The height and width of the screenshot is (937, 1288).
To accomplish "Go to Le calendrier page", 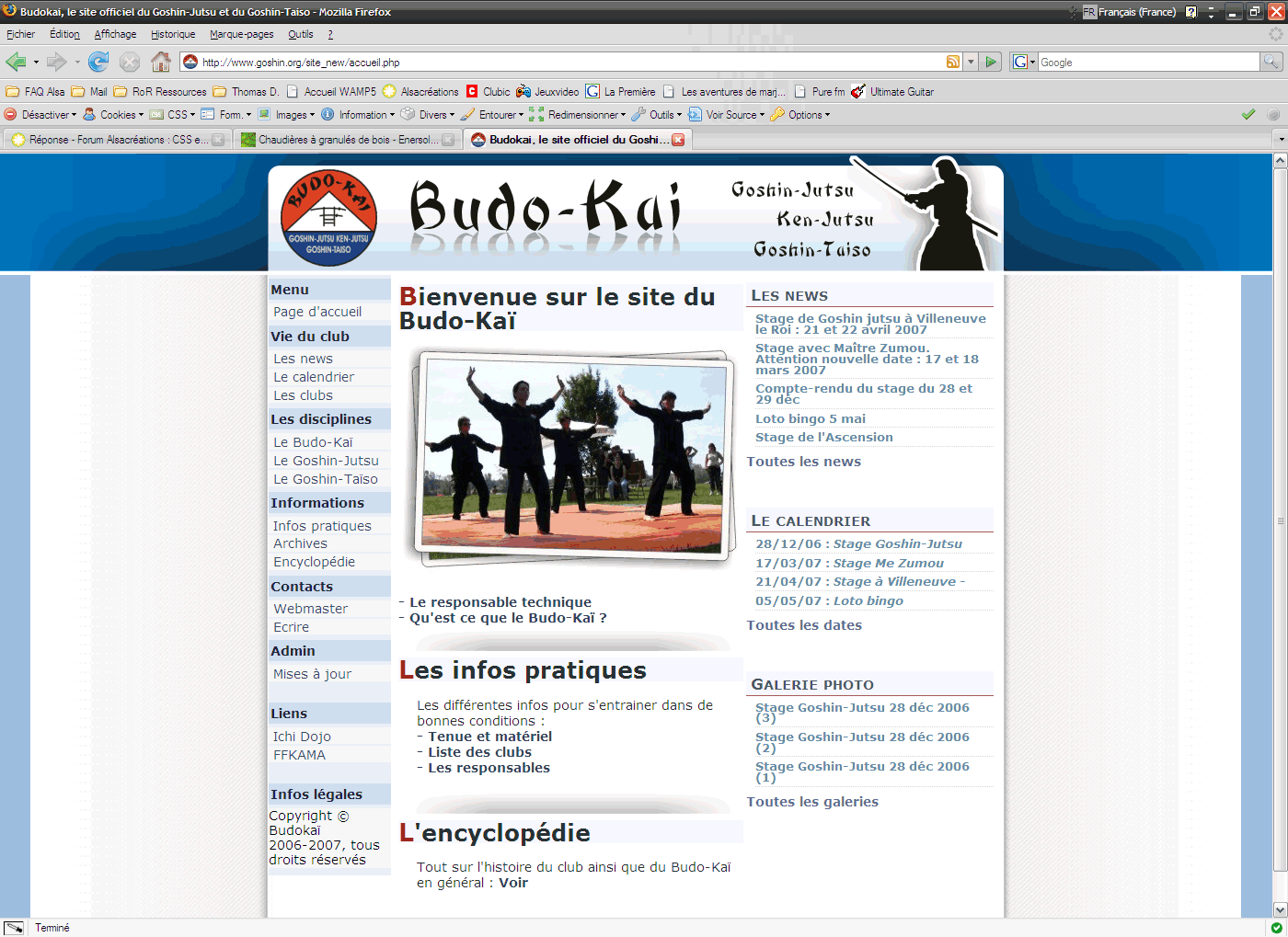I will click(x=314, y=377).
